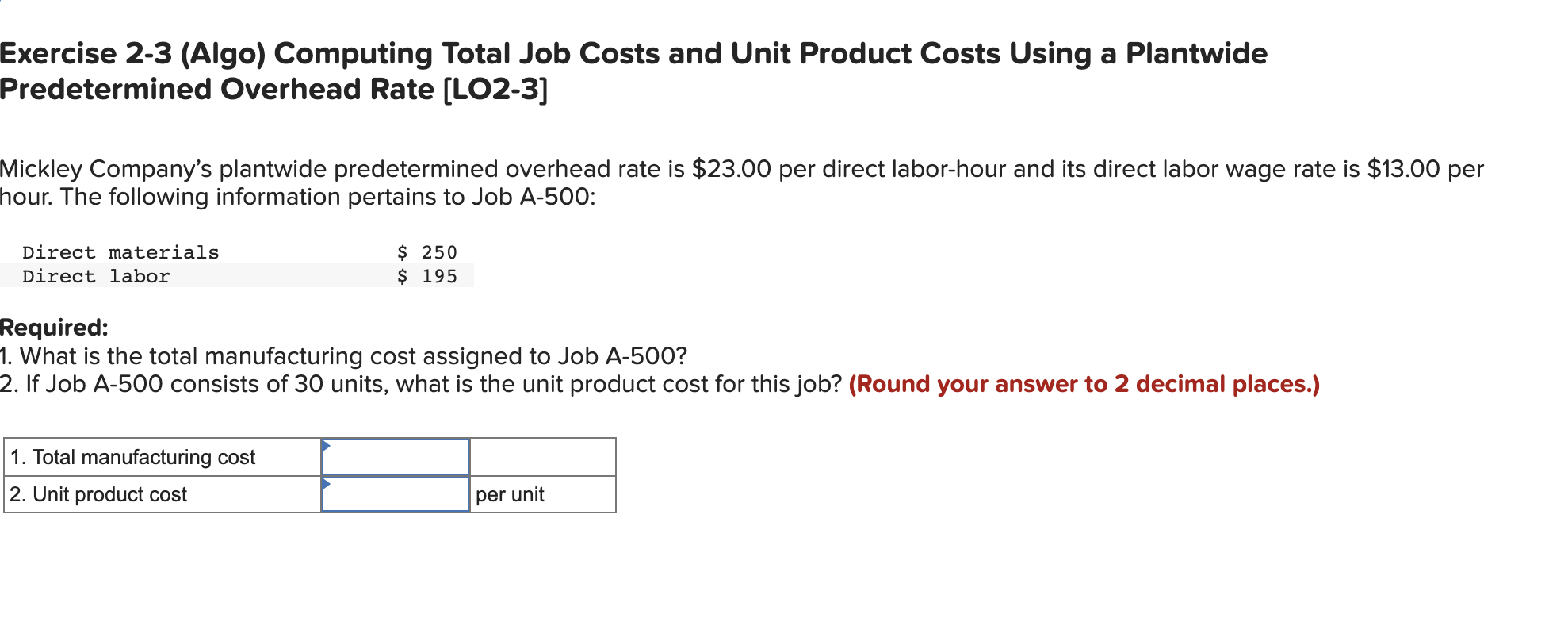Click the empty cell right of the first answer box
The width and height of the screenshot is (1568, 641).
point(542,457)
